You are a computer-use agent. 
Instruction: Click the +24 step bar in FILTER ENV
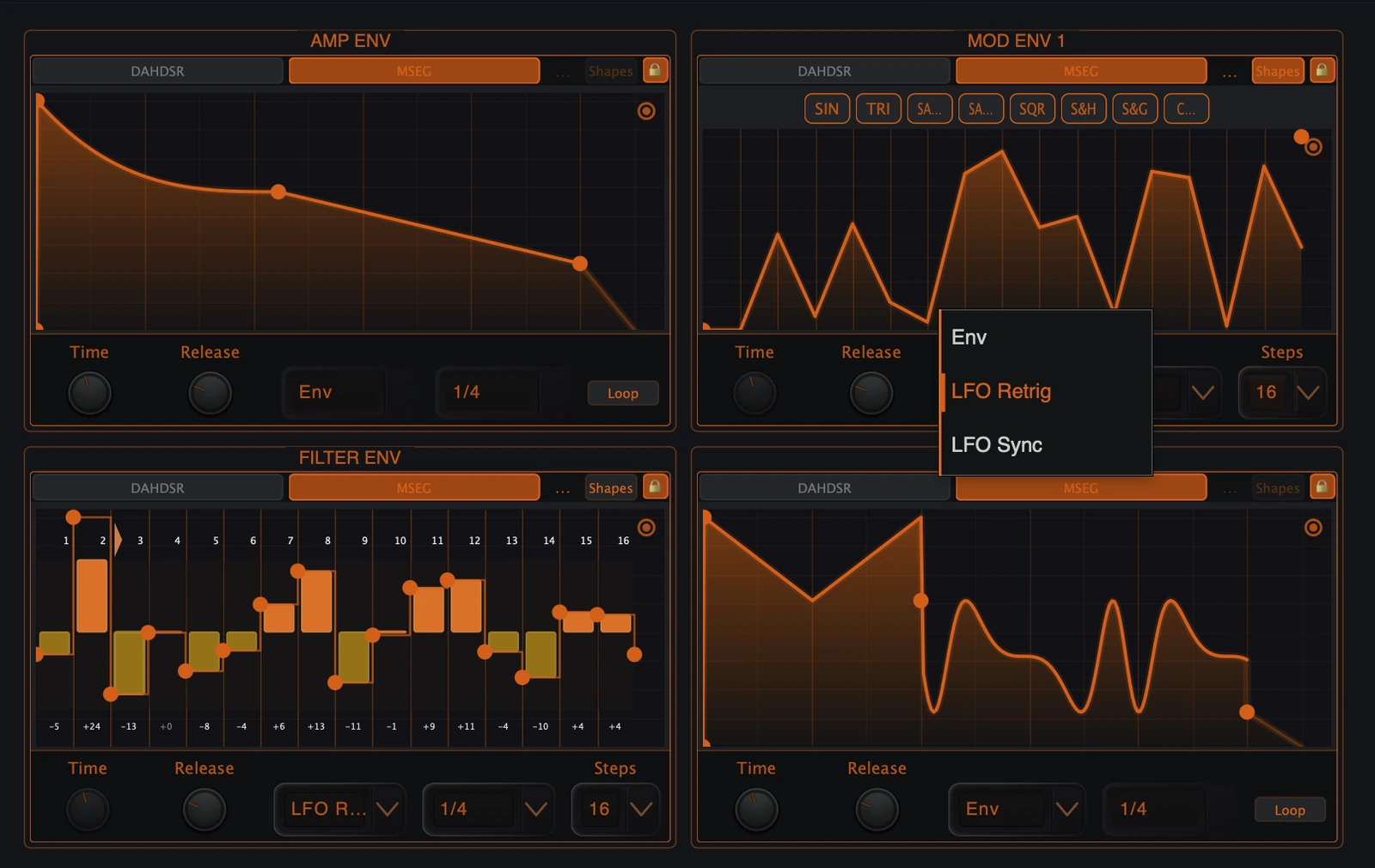click(92, 596)
